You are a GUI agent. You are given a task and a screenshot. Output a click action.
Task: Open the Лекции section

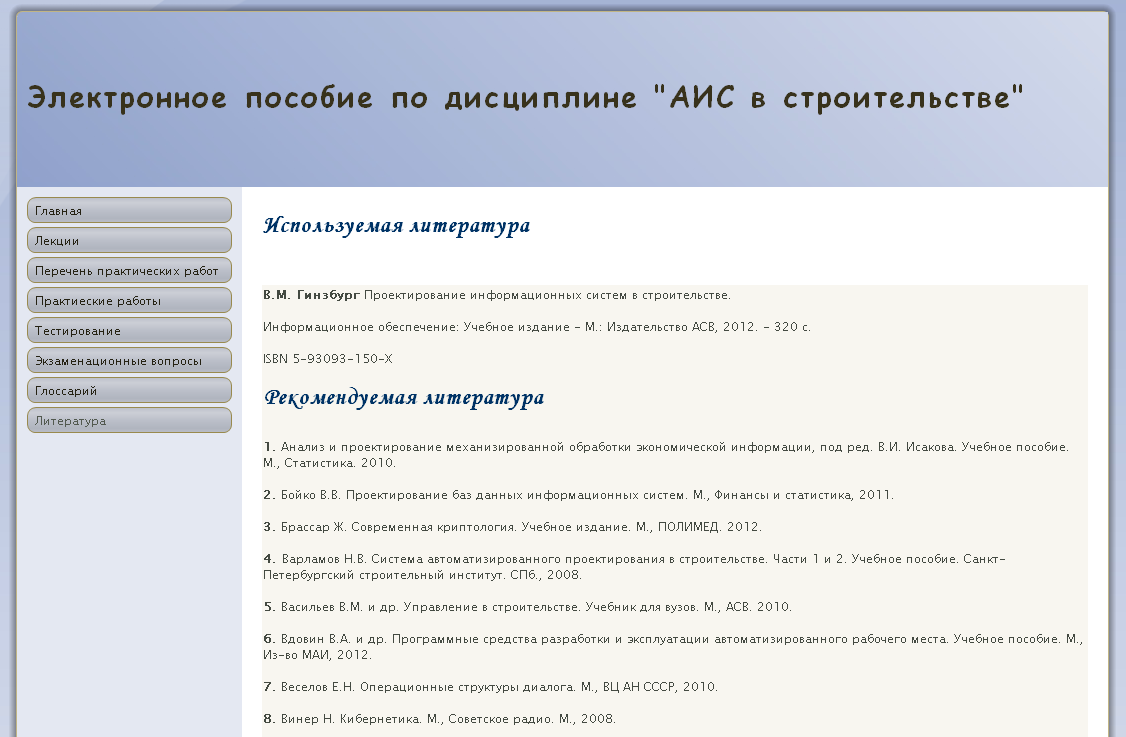(129, 241)
